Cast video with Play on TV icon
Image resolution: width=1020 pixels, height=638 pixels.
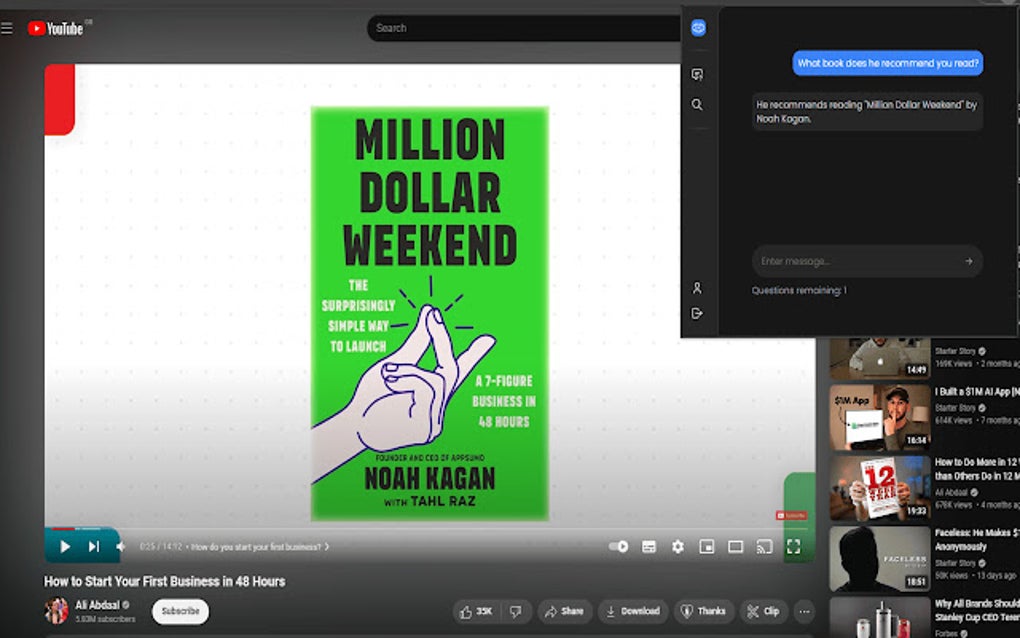coord(764,546)
